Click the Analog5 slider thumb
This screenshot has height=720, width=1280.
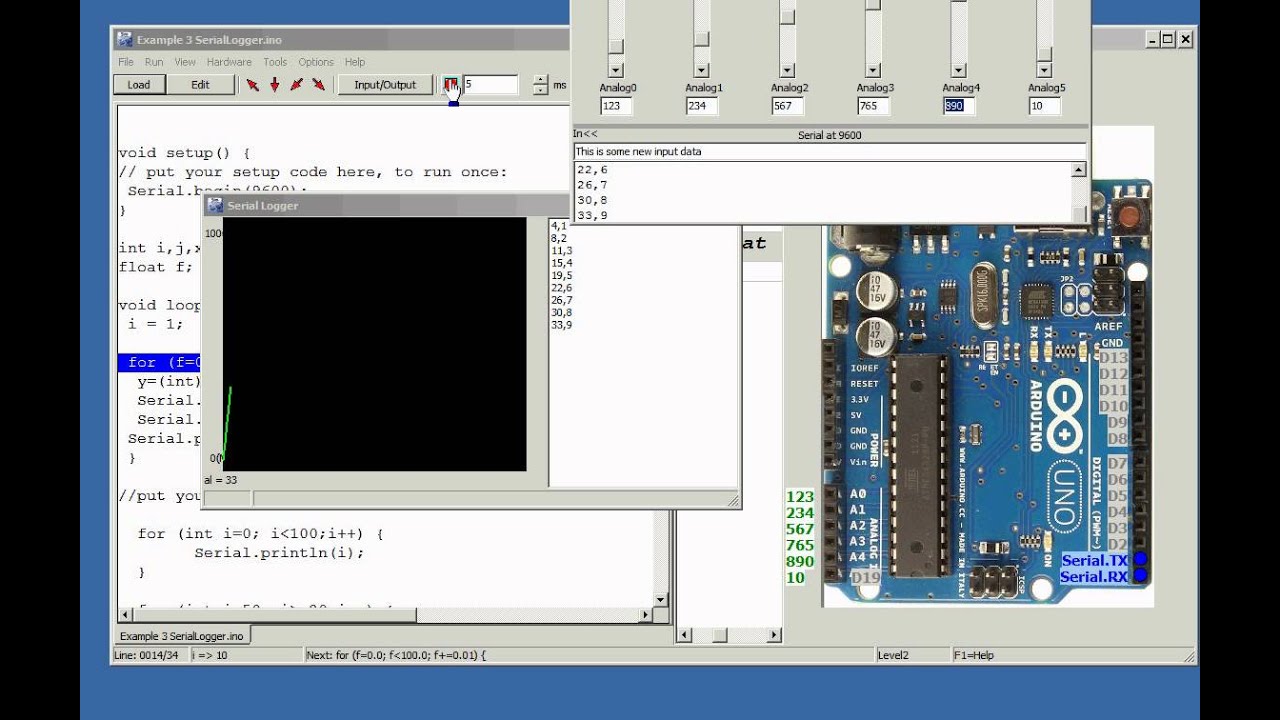pos(1045,54)
